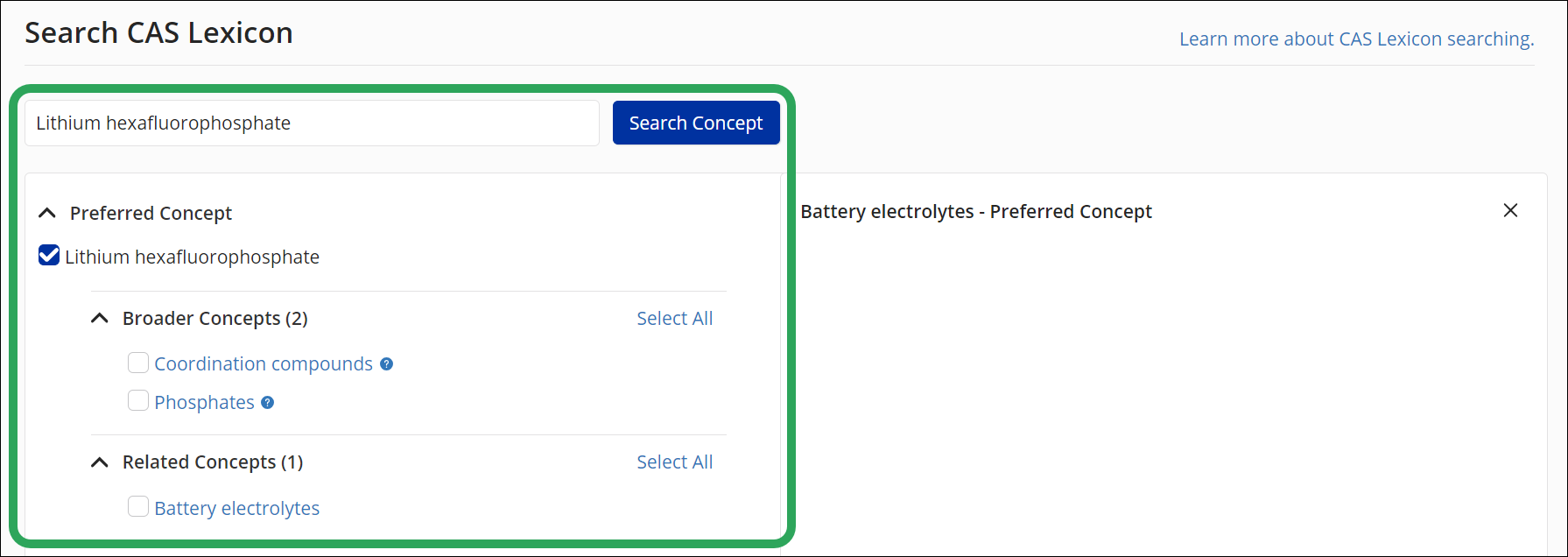The image size is (1568, 557).
Task: Select All under Related Concepts
Action: (674, 462)
